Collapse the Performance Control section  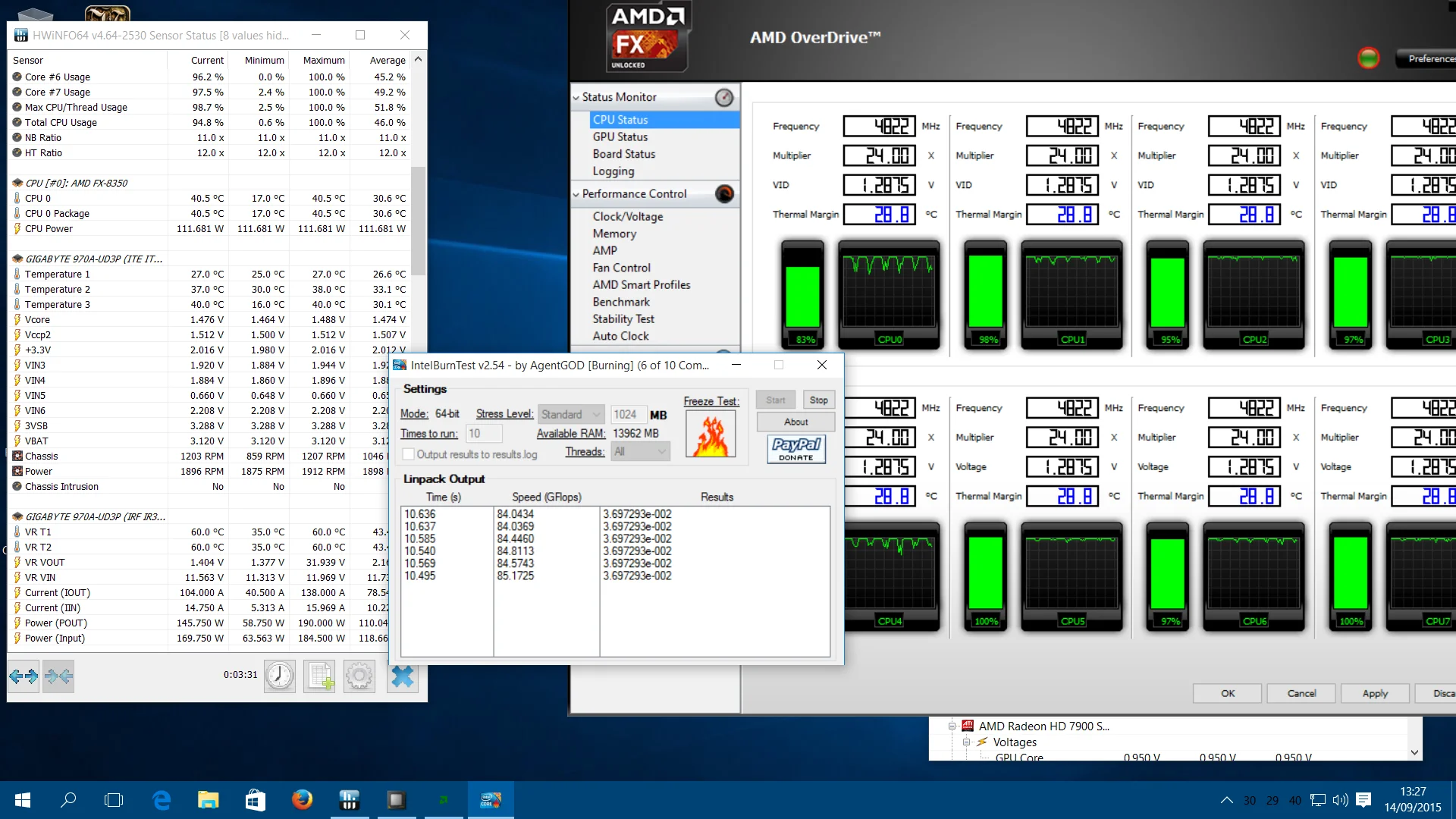point(576,195)
